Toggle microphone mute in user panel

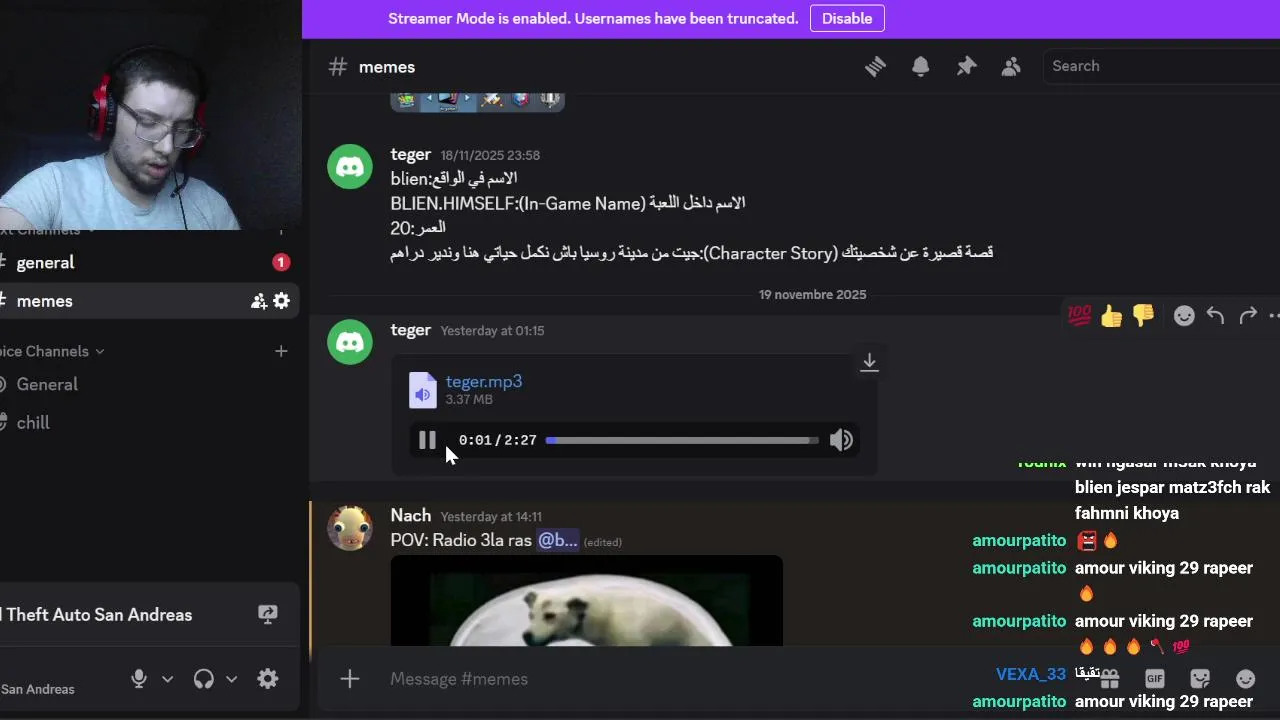[x=139, y=679]
